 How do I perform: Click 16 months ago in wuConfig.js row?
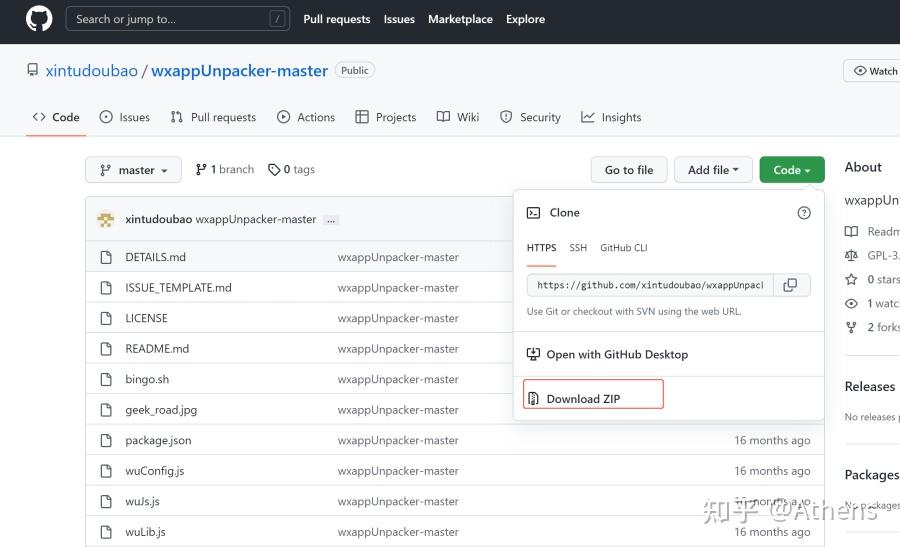pos(772,471)
